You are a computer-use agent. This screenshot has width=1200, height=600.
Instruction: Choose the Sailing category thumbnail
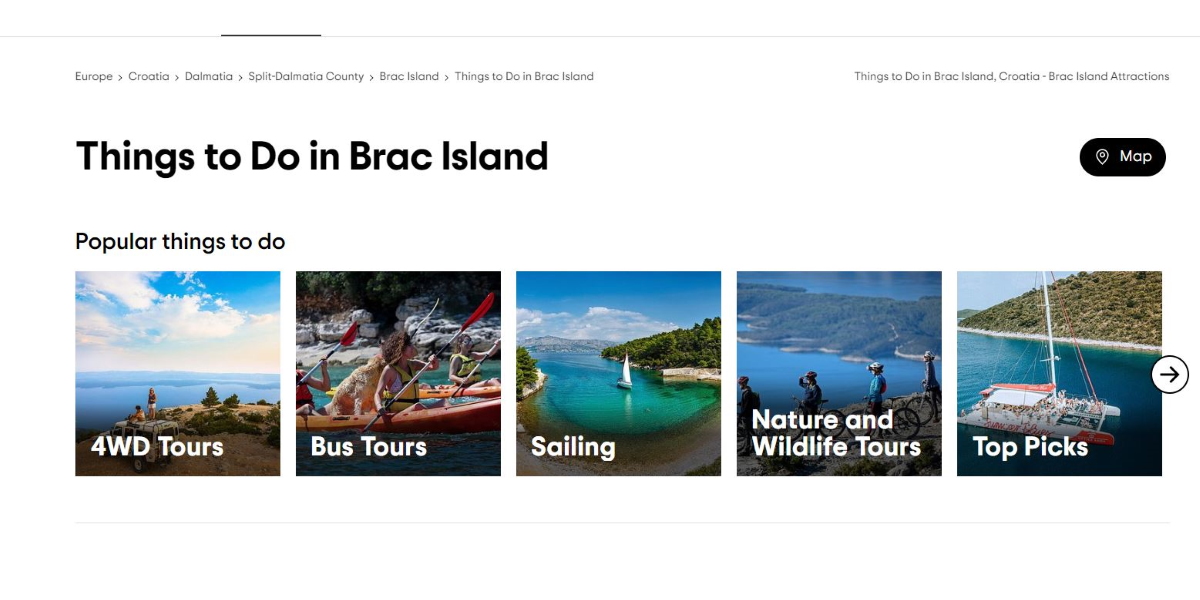tap(618, 373)
